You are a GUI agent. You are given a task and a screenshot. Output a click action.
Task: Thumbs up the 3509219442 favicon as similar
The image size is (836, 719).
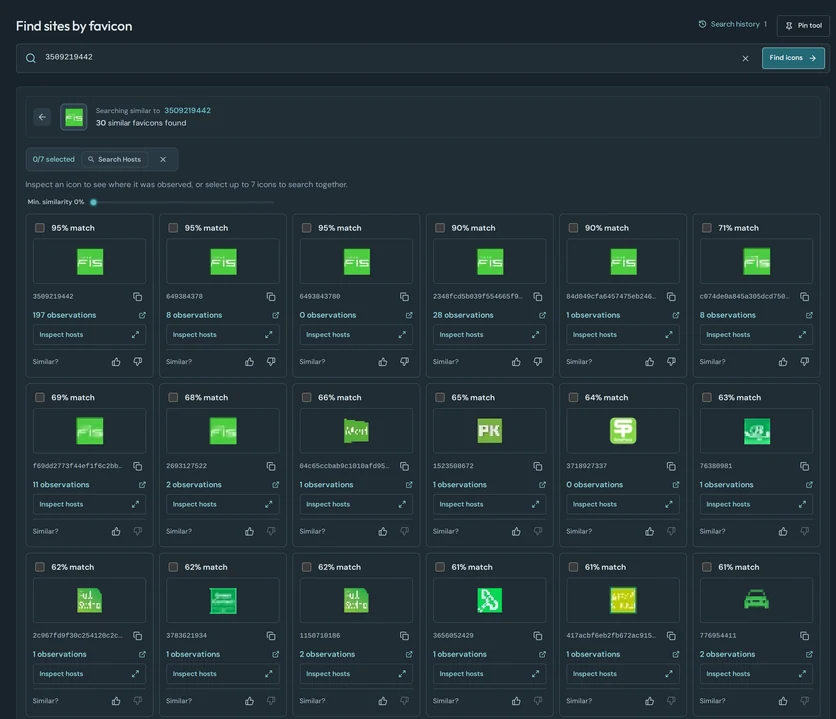(116, 362)
